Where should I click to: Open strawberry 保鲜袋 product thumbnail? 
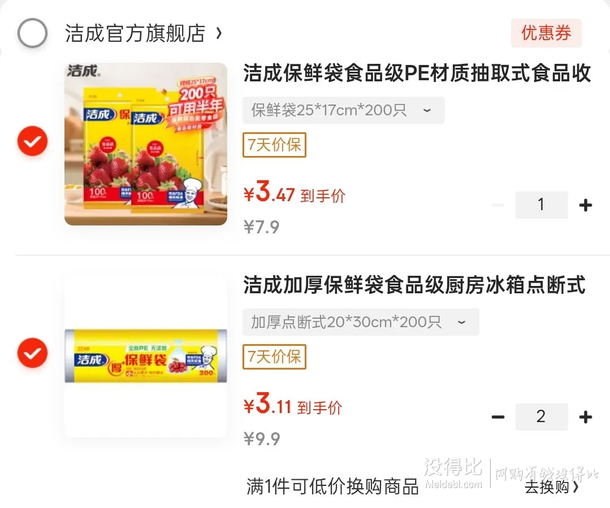point(146,144)
